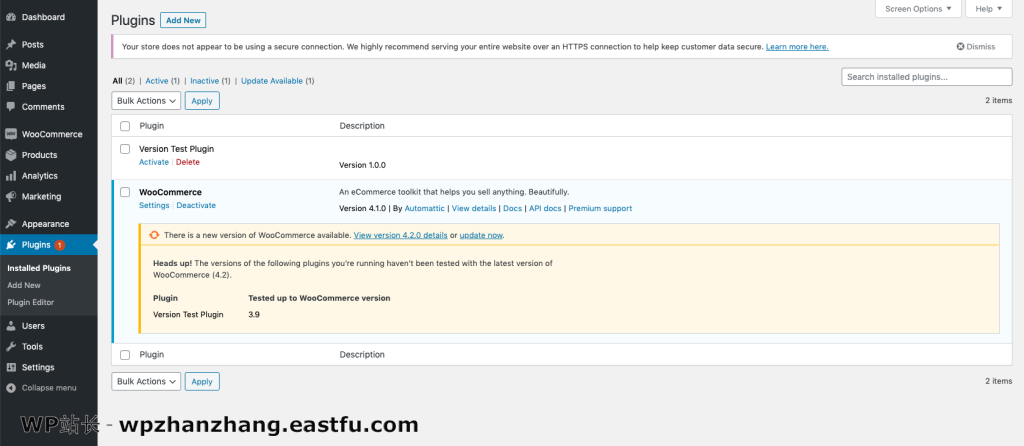Open Add New submenu item in sidebar
1024x446 pixels.
24,285
